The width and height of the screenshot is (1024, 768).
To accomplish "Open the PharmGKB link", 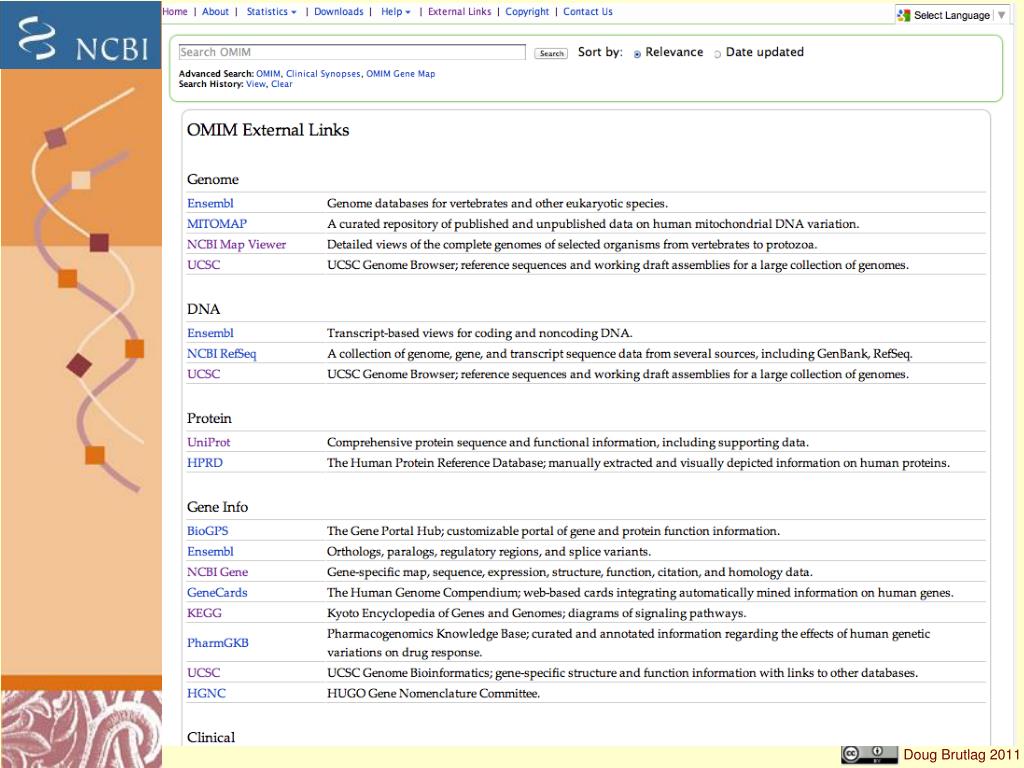I will (217, 643).
